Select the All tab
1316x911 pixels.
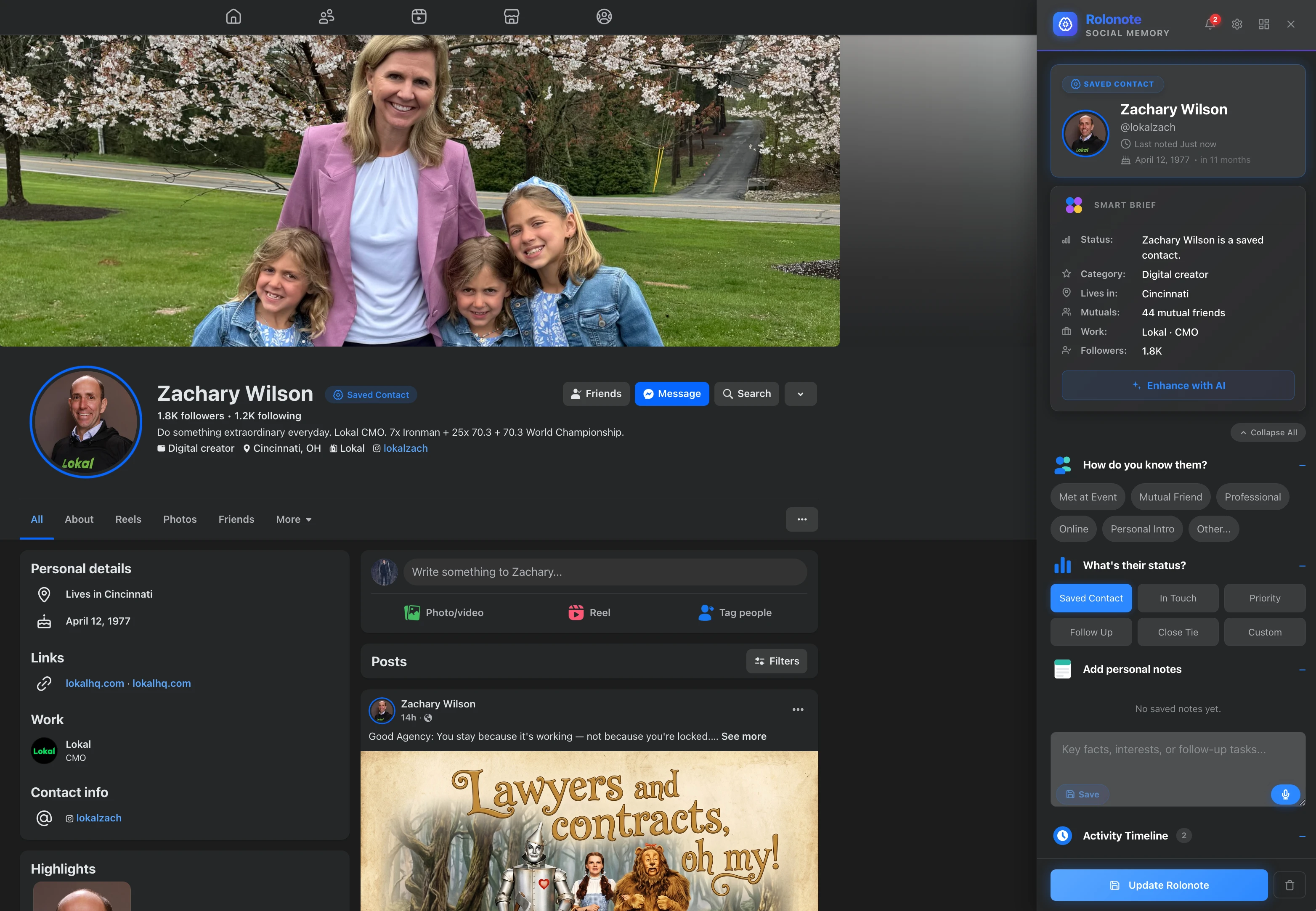pos(37,519)
